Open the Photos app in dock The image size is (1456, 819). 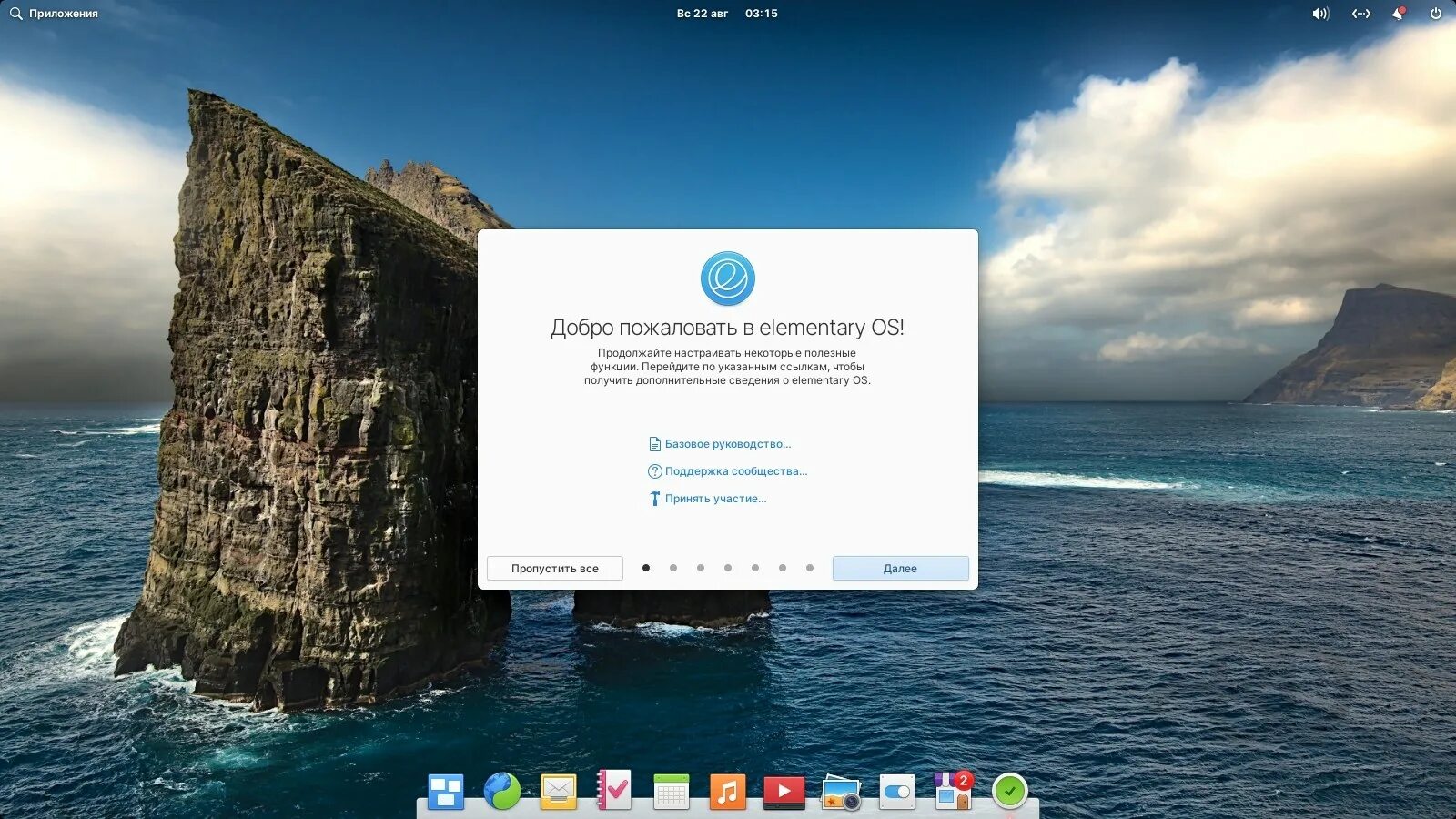841,792
